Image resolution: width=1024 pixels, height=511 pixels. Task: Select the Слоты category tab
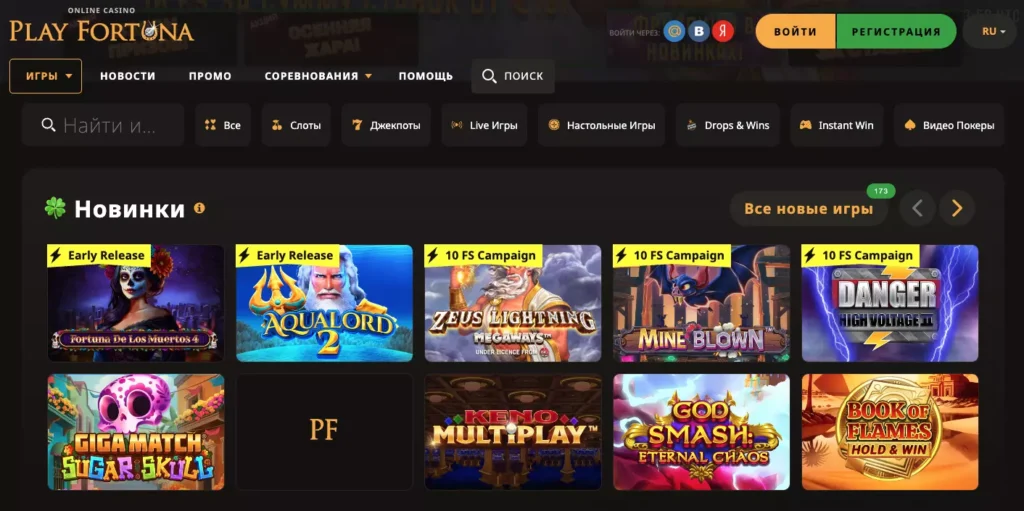pos(296,125)
